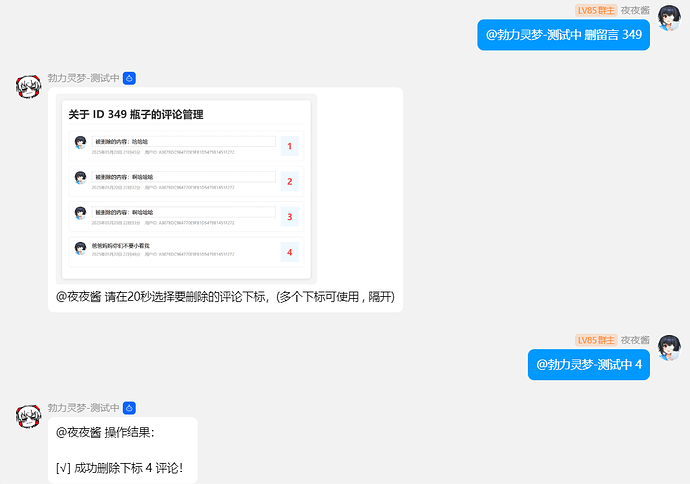Click text '@夜夜酱 操作结果:'

tap(105, 433)
